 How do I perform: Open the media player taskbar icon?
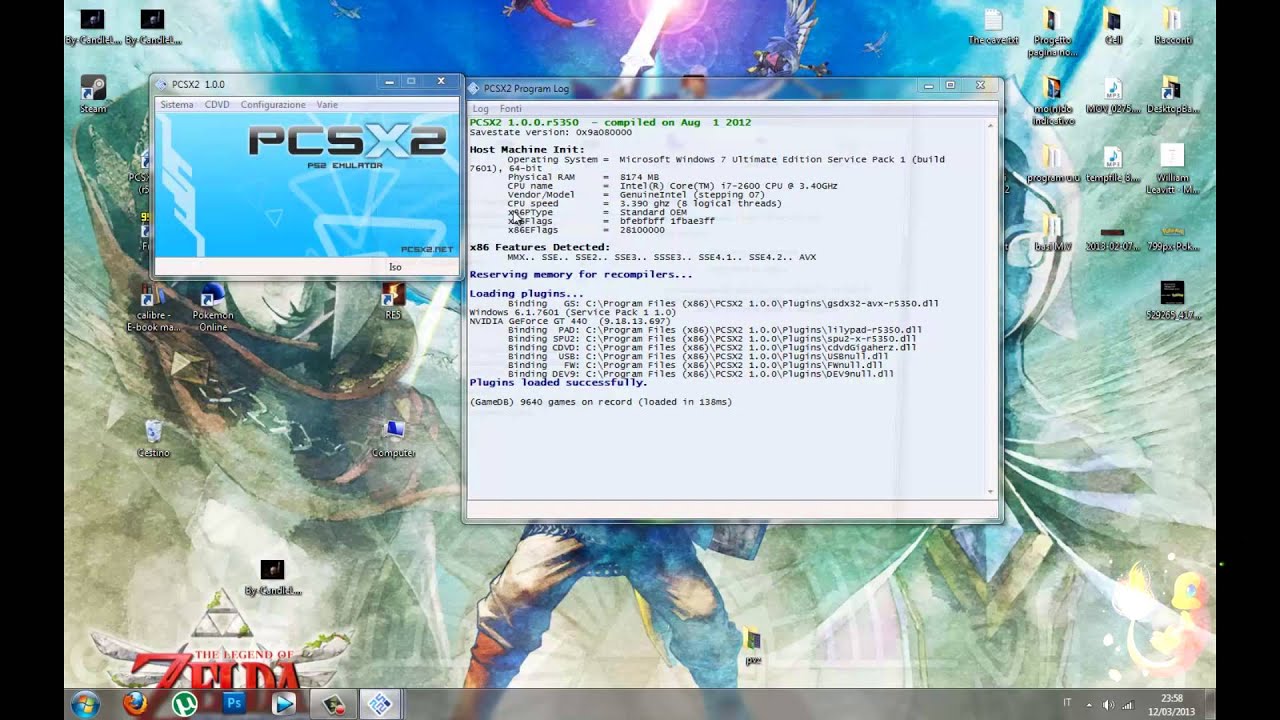(284, 704)
